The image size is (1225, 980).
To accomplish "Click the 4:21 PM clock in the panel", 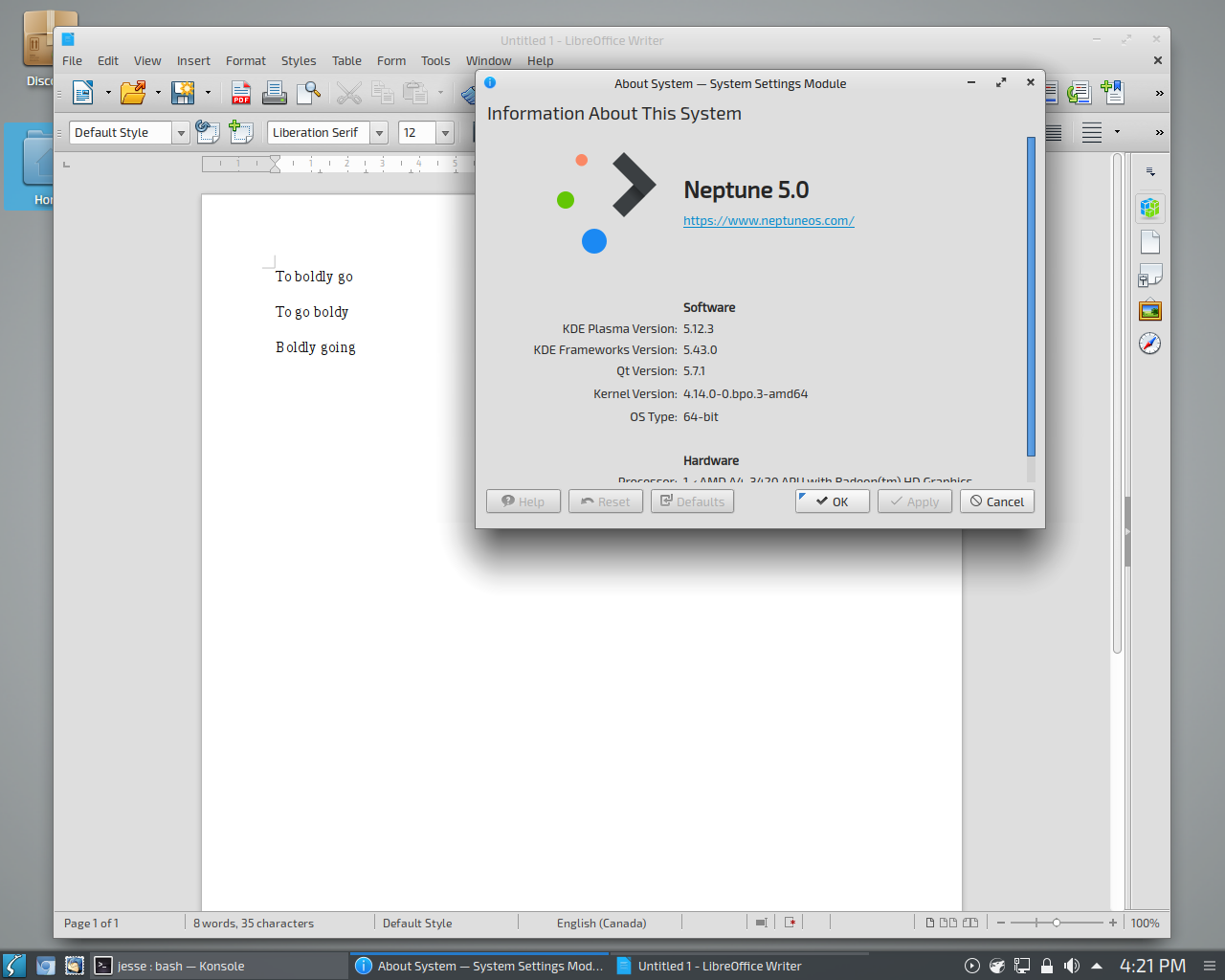I will 1152,966.
